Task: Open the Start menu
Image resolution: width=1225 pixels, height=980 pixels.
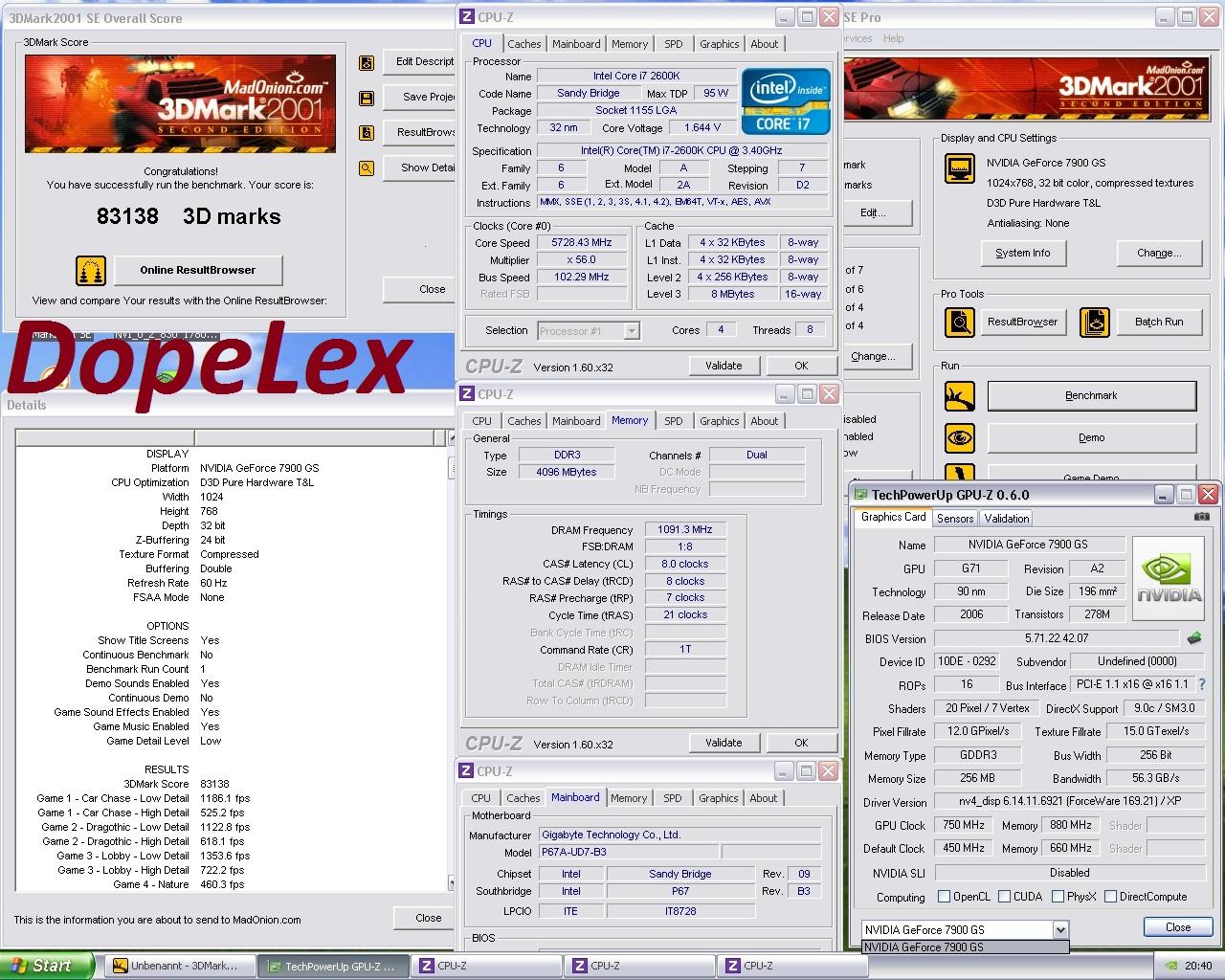Action: pos(47,966)
